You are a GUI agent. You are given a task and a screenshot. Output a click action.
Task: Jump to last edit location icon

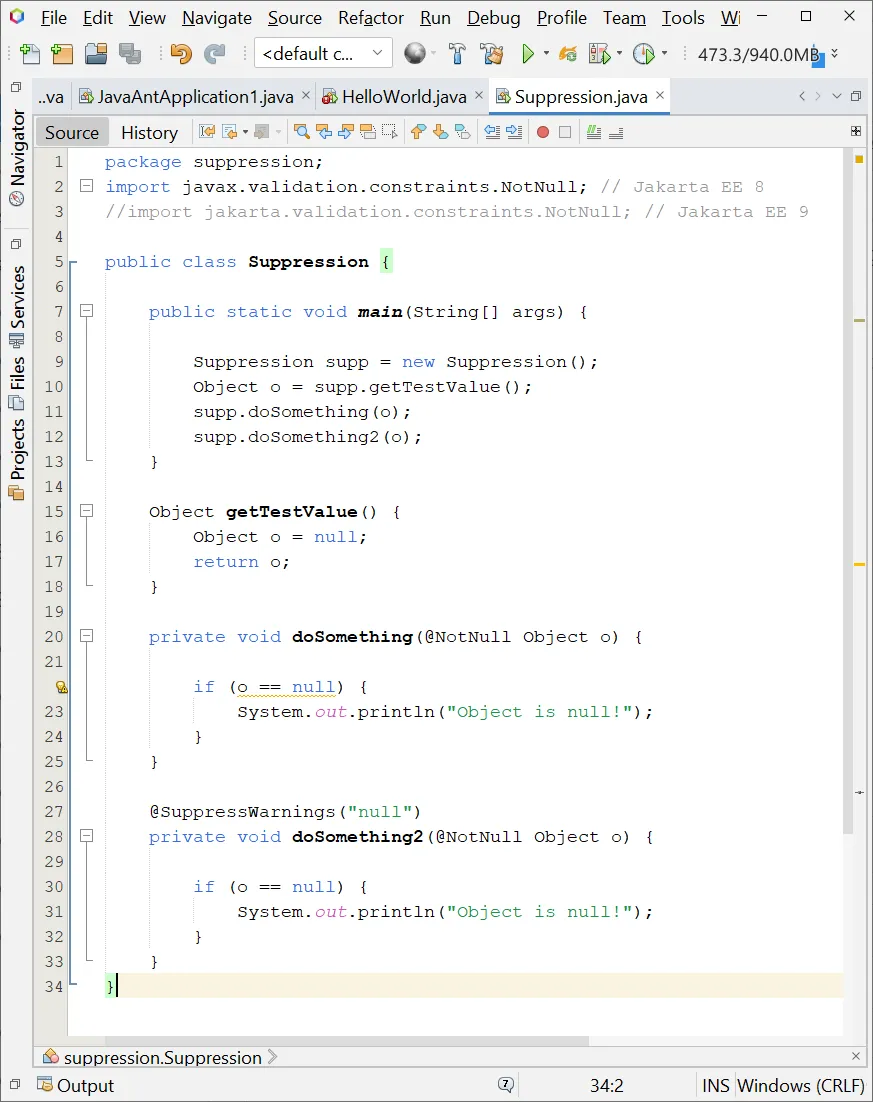[x=207, y=131]
